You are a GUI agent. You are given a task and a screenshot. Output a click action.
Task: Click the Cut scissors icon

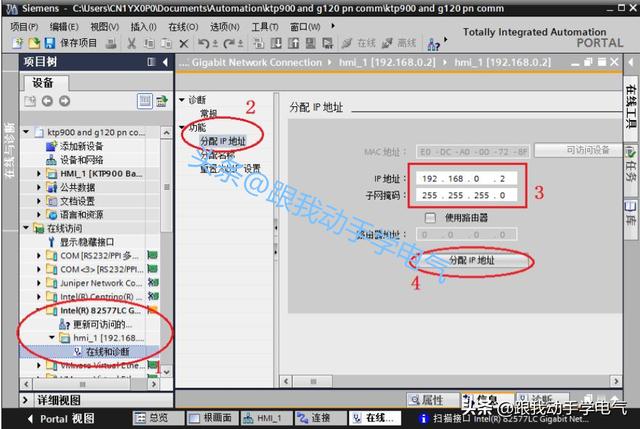point(131,43)
